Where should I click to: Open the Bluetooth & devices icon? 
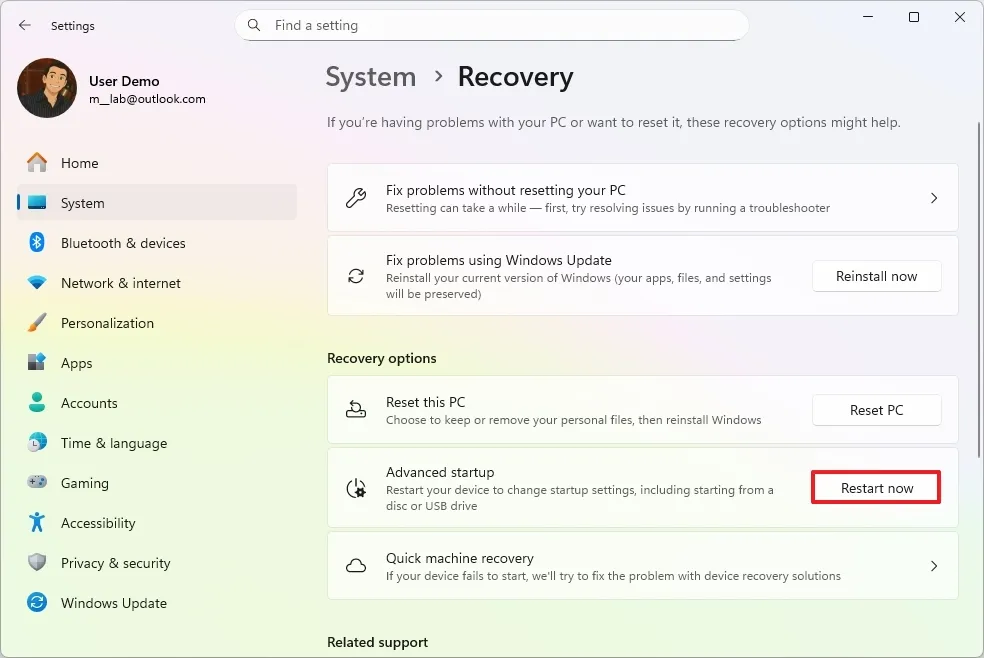coord(37,243)
